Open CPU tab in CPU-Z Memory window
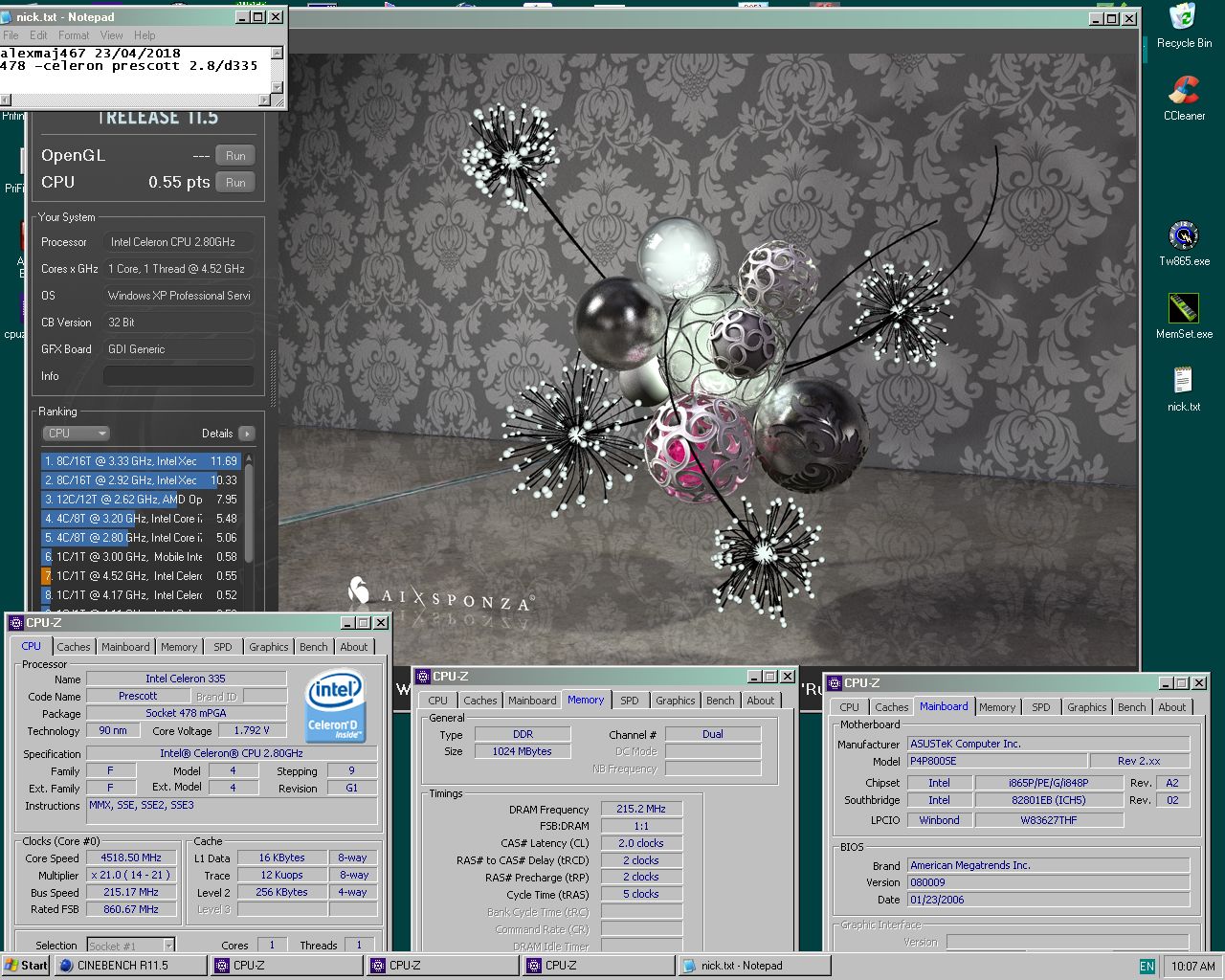This screenshot has height=980, width=1225. pyautogui.click(x=438, y=701)
